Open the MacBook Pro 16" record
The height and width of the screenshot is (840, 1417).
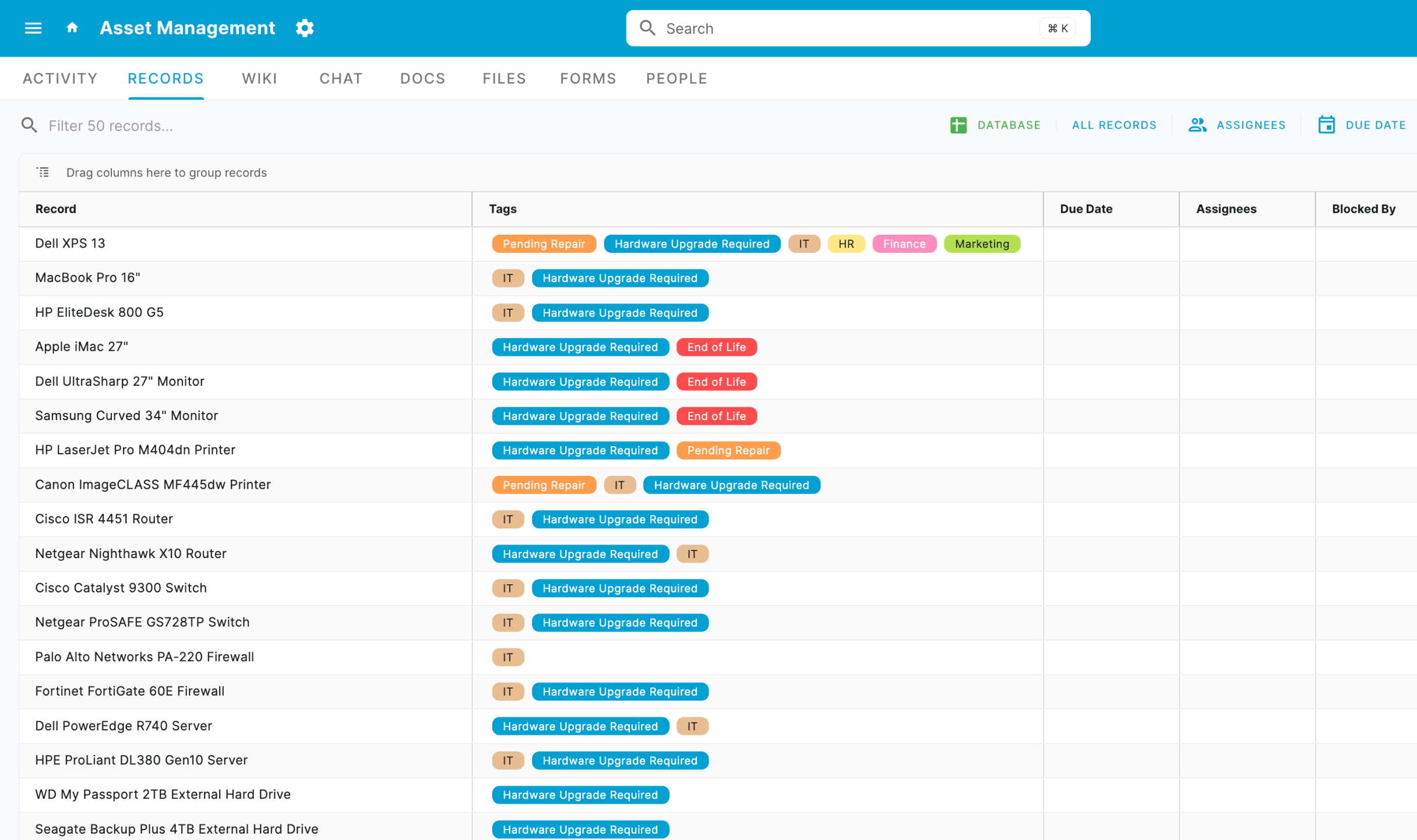[x=87, y=278]
